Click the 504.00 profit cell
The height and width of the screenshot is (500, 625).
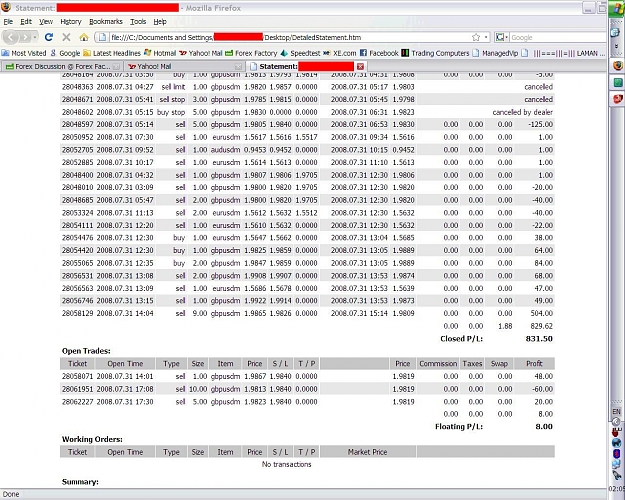pos(542,313)
